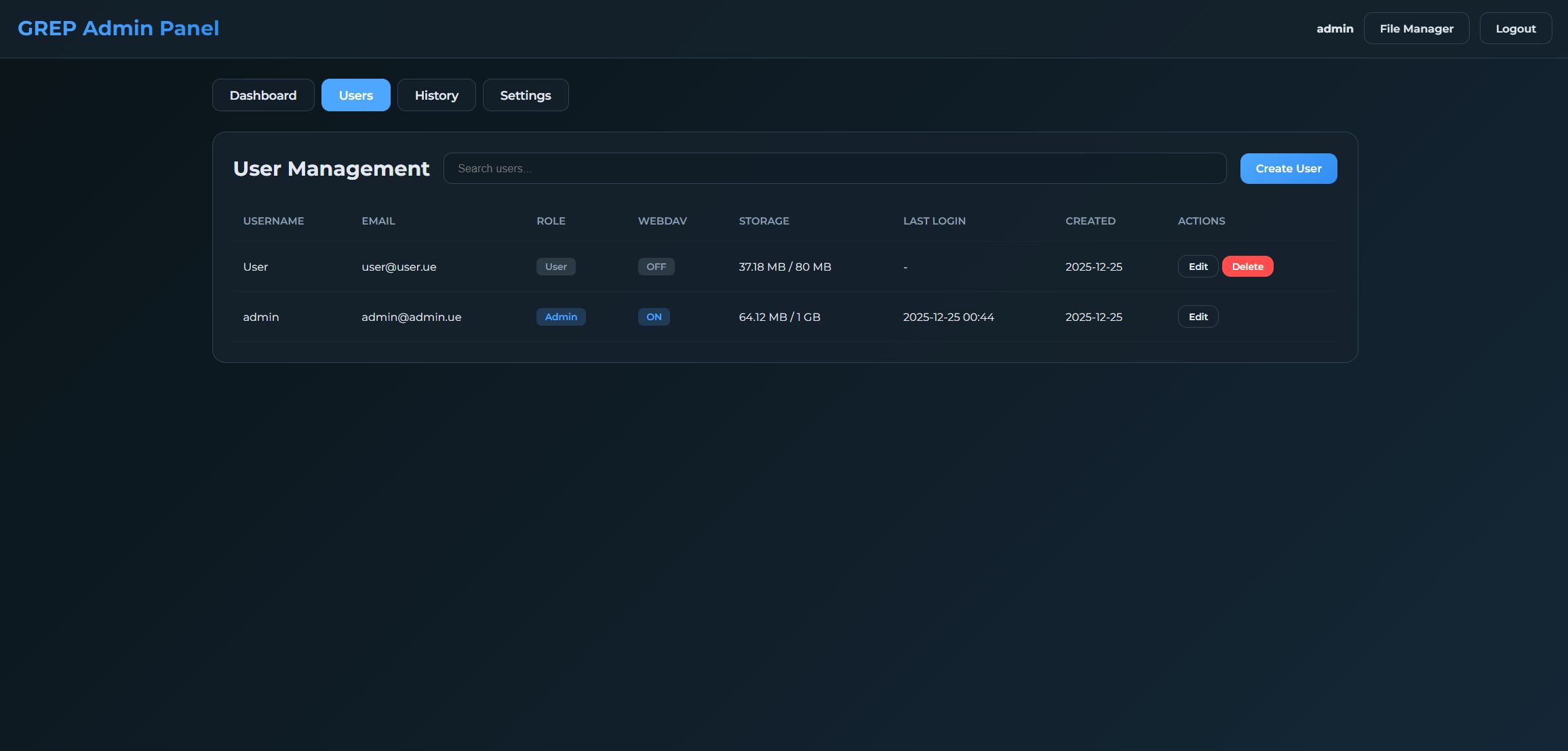Click the Admin role badge

pos(561,317)
